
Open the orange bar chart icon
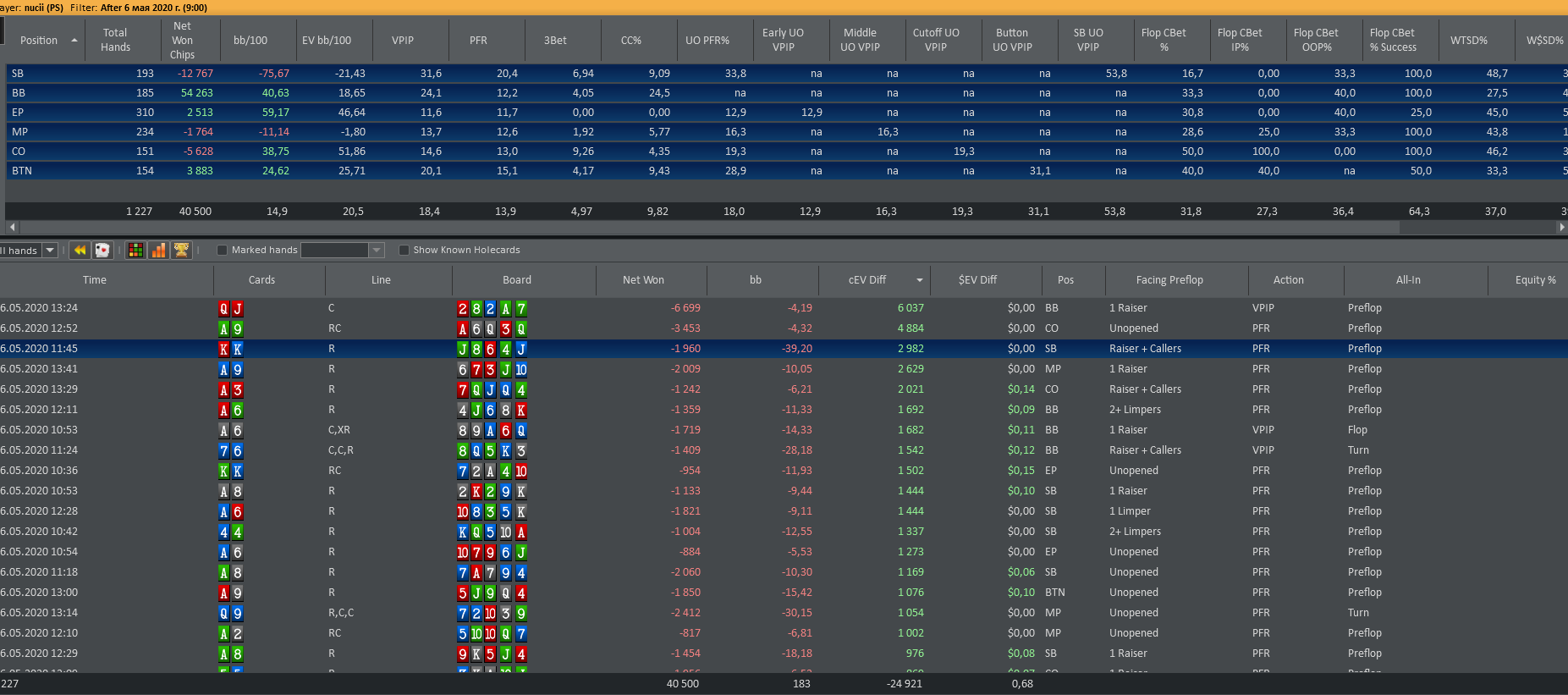click(x=158, y=250)
